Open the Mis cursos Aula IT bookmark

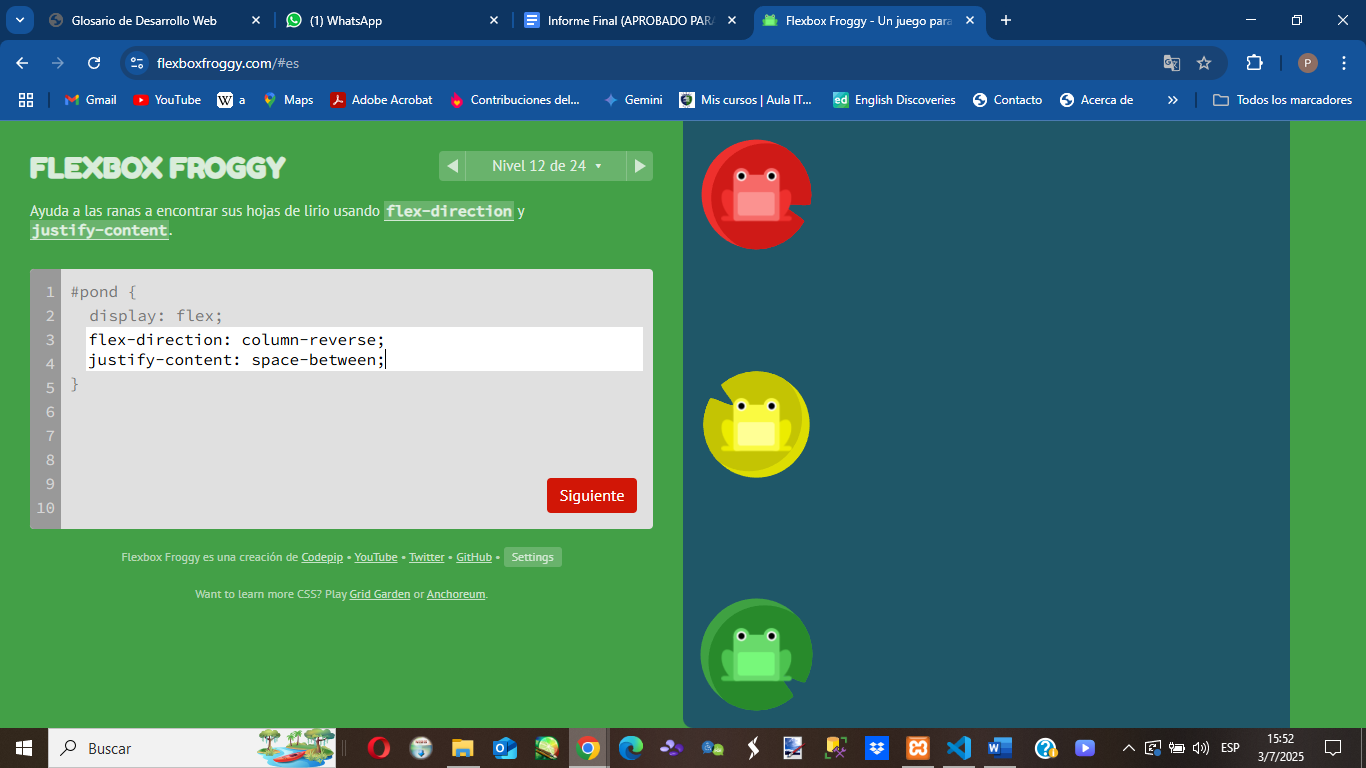746,100
